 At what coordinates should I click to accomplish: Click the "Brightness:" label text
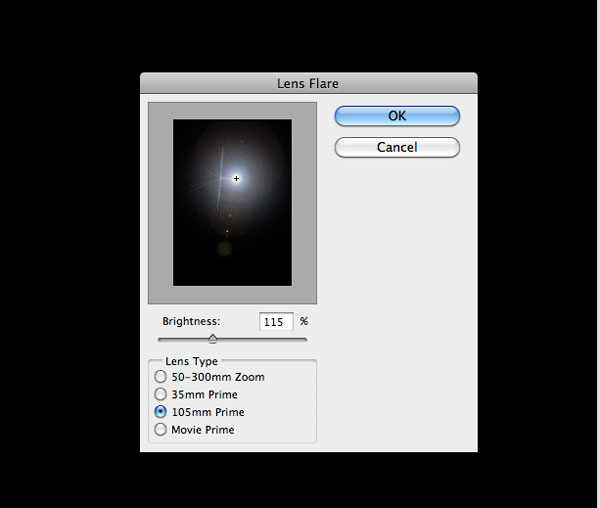pos(191,322)
